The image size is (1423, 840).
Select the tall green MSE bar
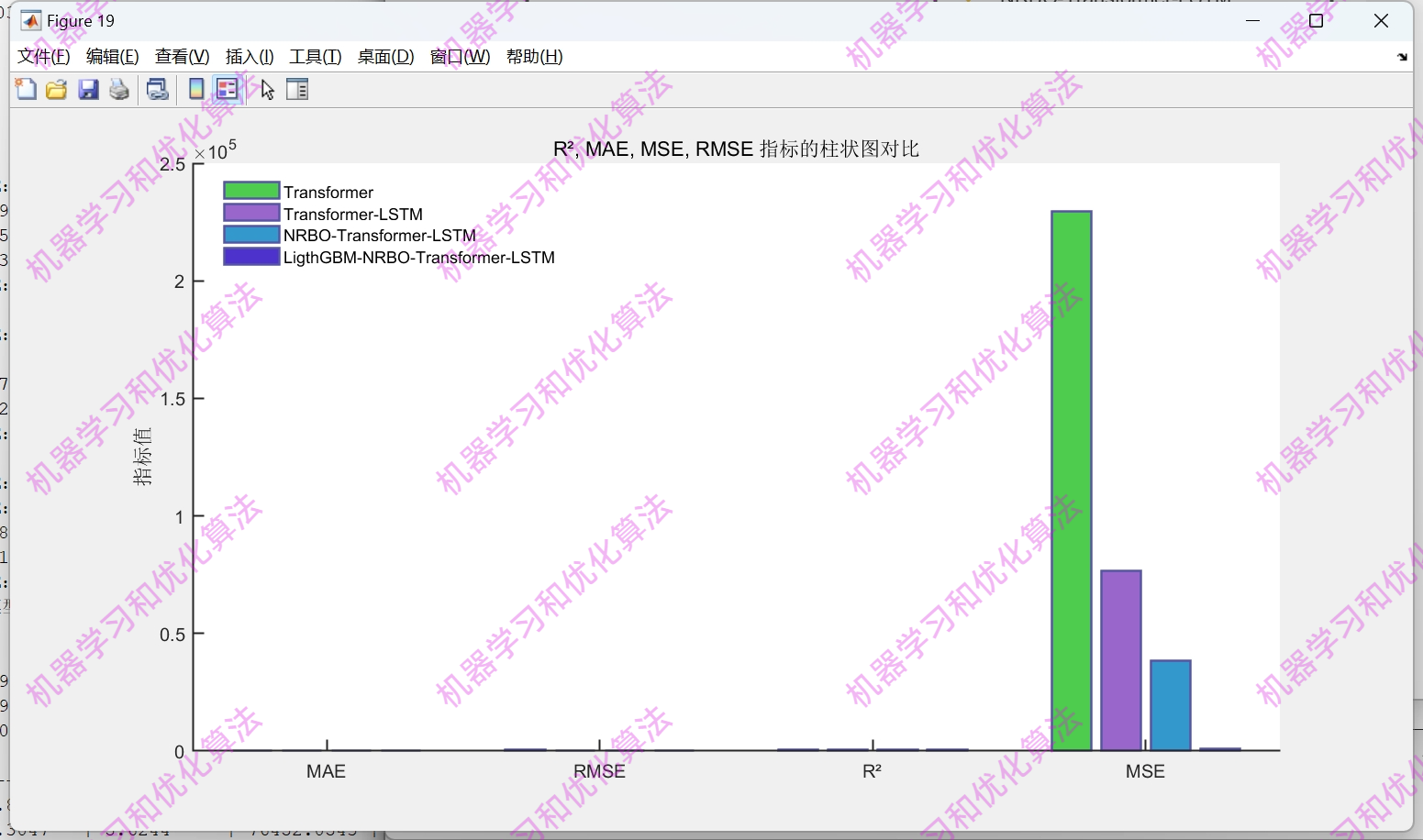coord(1070,477)
